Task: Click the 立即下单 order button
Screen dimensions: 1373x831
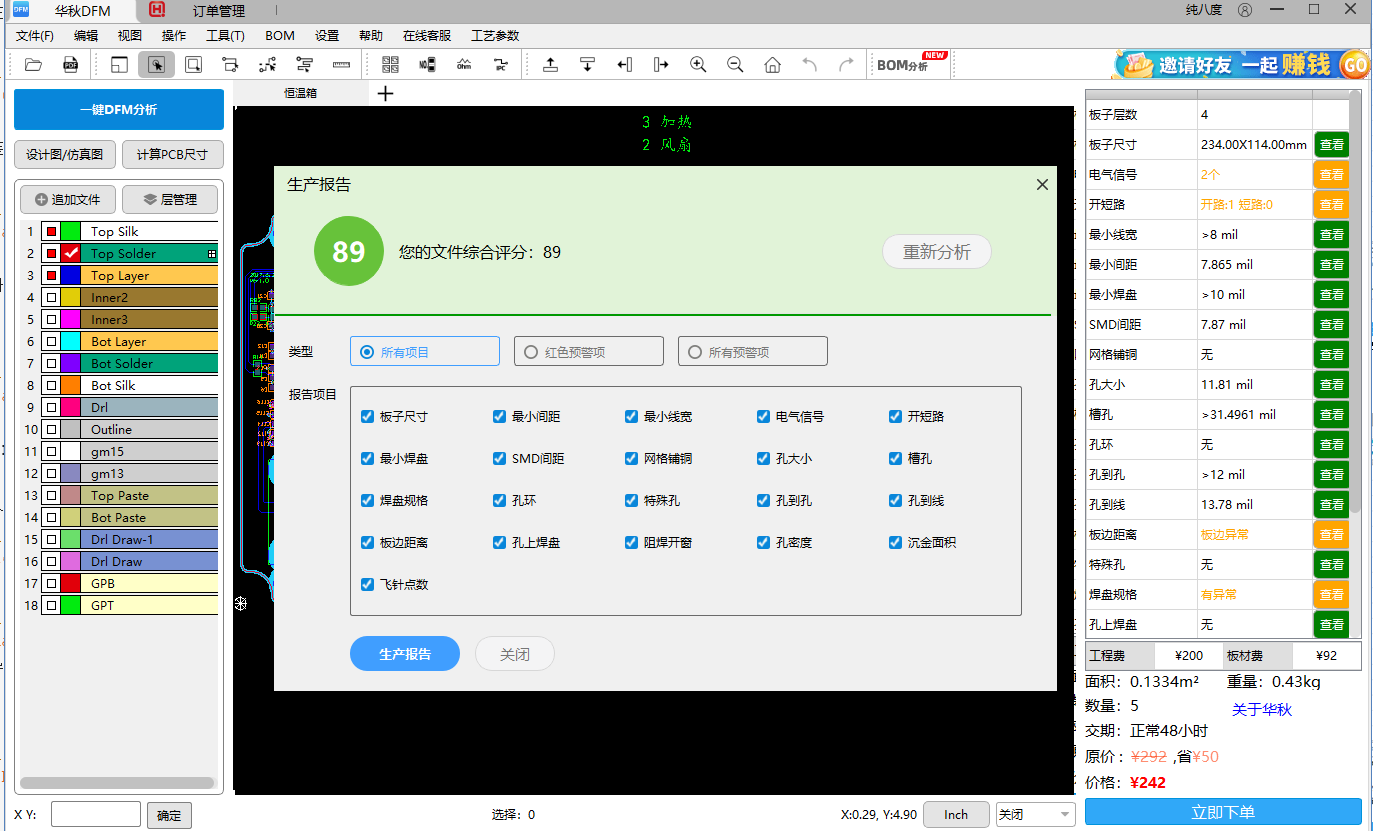Action: click(x=1223, y=812)
